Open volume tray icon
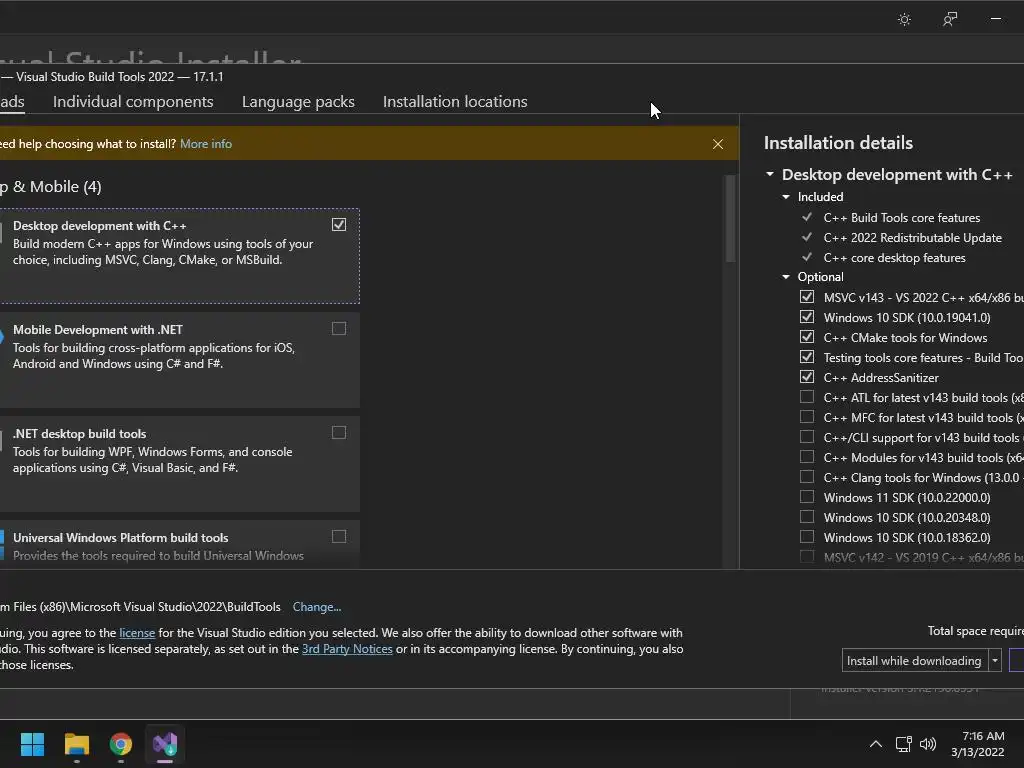1024x768 pixels. (927, 744)
